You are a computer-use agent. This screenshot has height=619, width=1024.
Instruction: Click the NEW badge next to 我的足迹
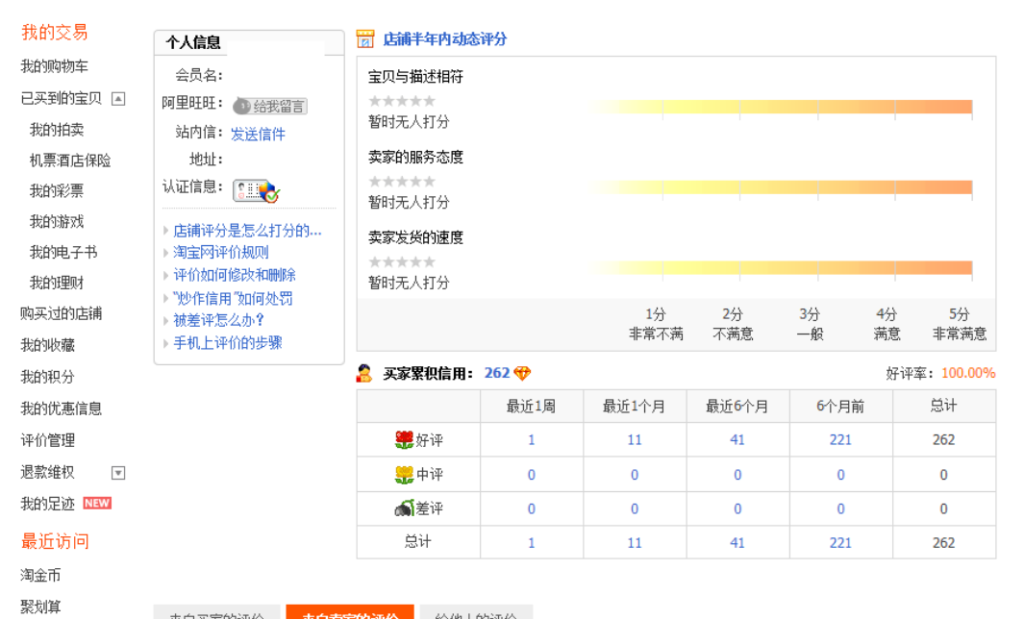coord(97,503)
